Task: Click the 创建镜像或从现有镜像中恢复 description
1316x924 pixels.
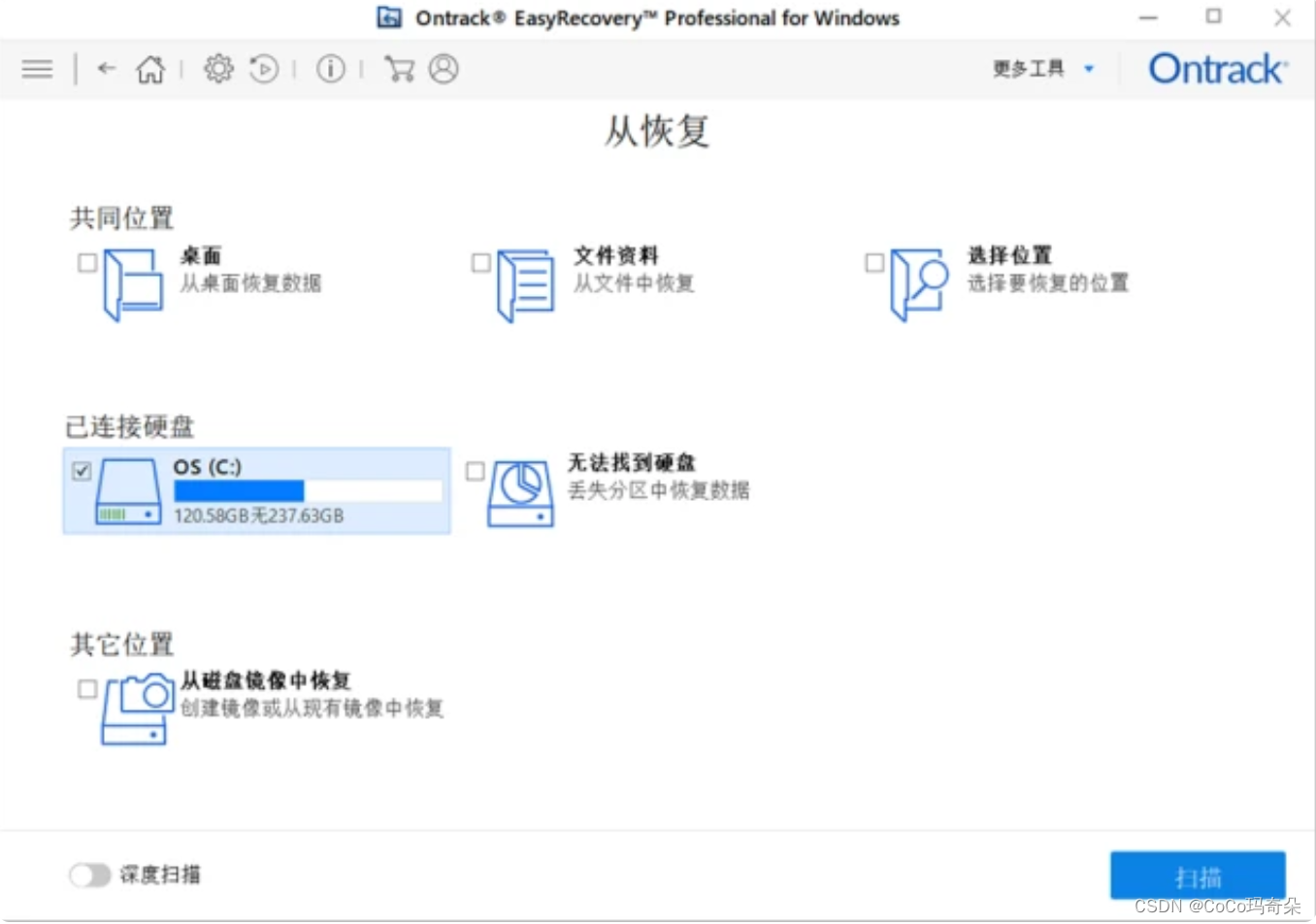Action: tap(312, 709)
